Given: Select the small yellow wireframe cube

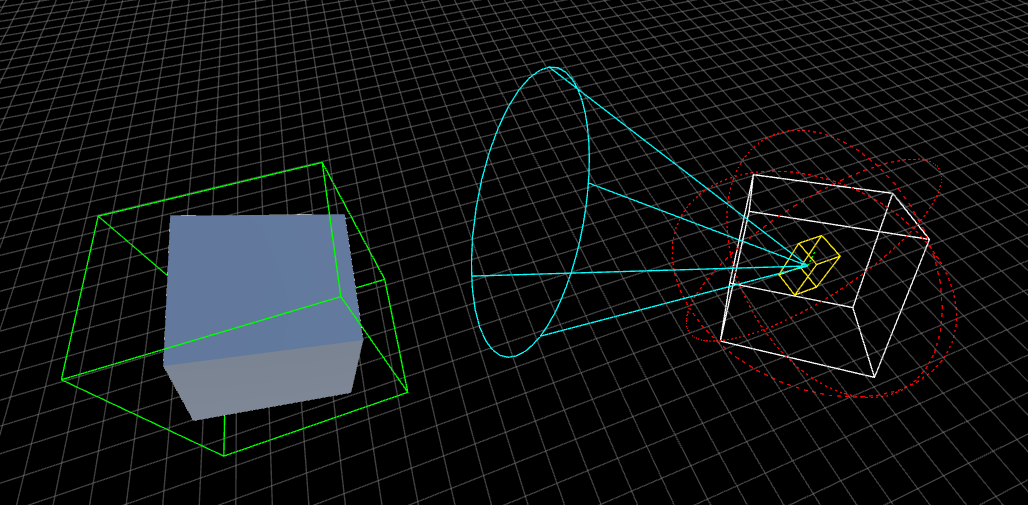Looking at the screenshot, I should point(810,265).
